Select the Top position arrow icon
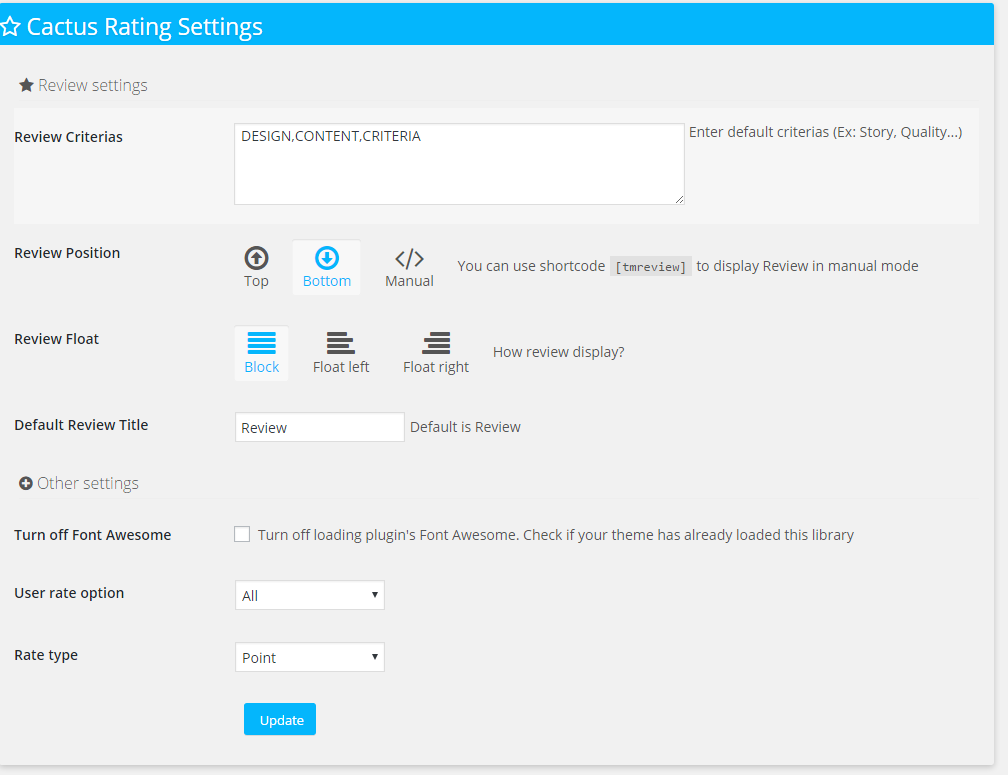Viewport: 1008px width, 775px height. (256, 258)
